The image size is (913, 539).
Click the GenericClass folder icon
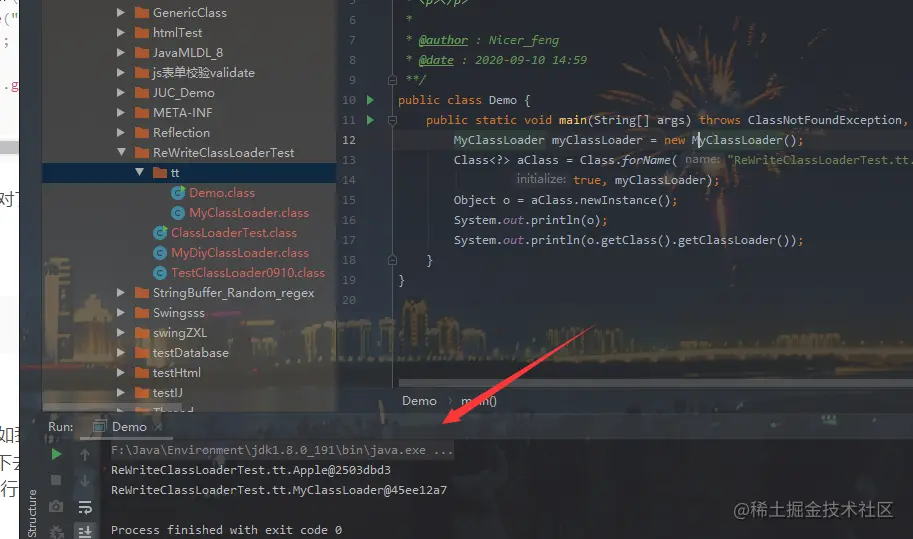pos(141,13)
